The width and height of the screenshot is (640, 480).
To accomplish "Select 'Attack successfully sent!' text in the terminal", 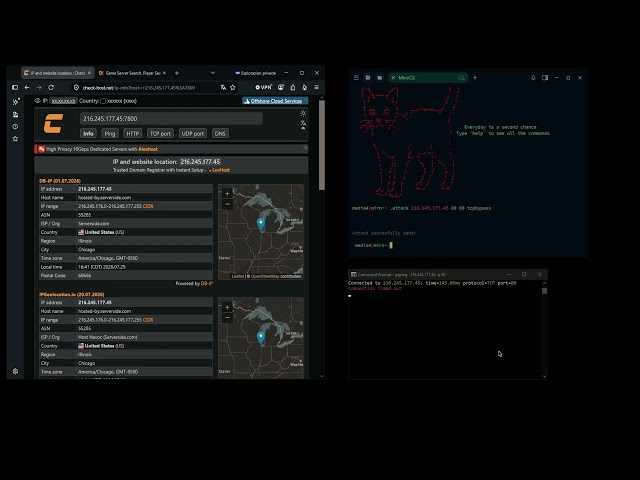I will point(384,233).
